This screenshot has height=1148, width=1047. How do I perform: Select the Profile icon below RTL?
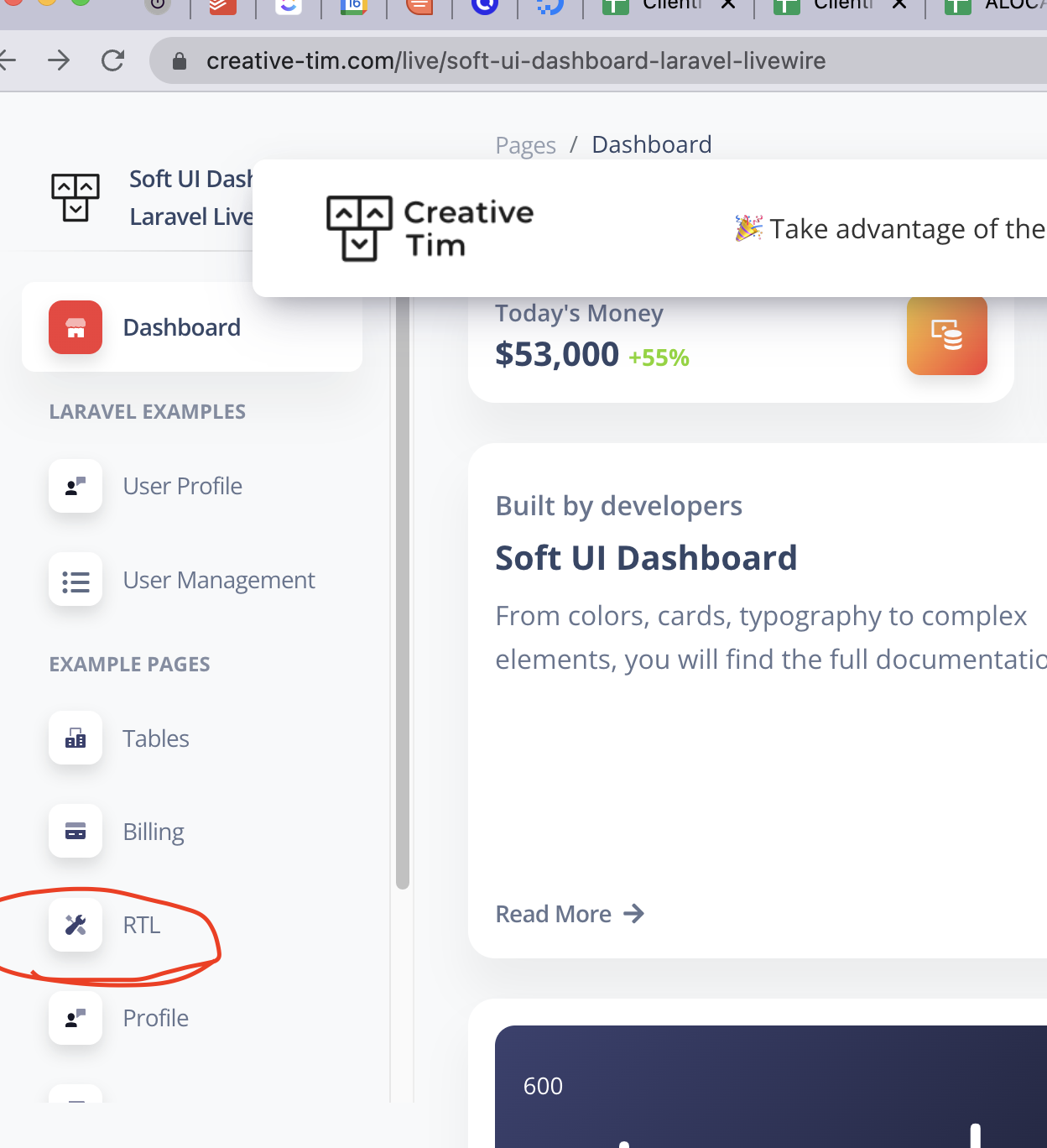tap(75, 1018)
